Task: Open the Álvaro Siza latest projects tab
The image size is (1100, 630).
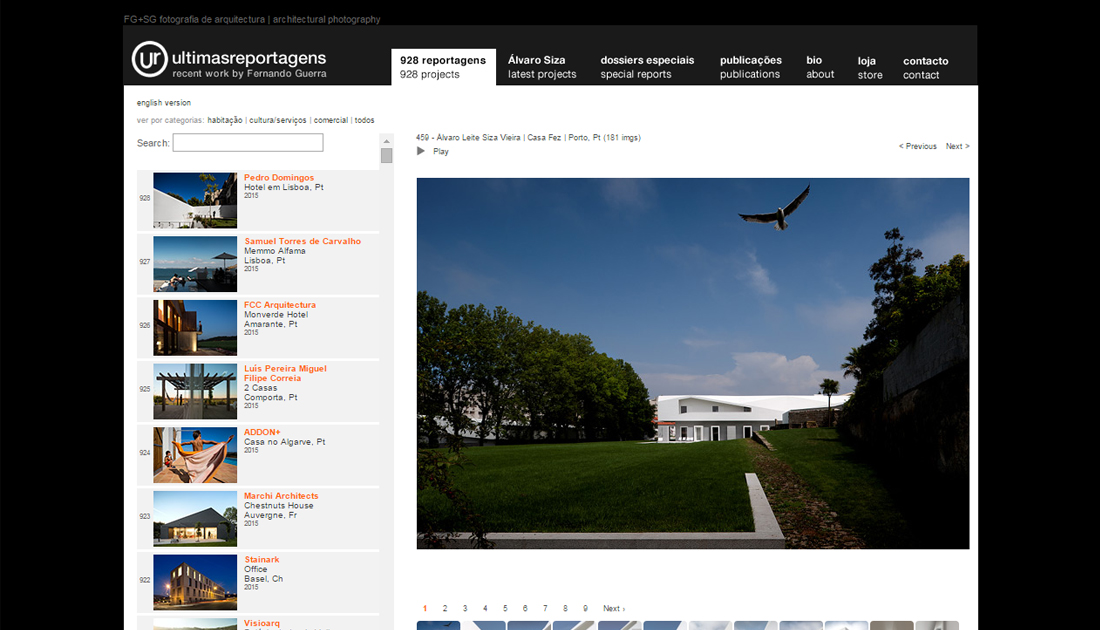Action: (541, 67)
